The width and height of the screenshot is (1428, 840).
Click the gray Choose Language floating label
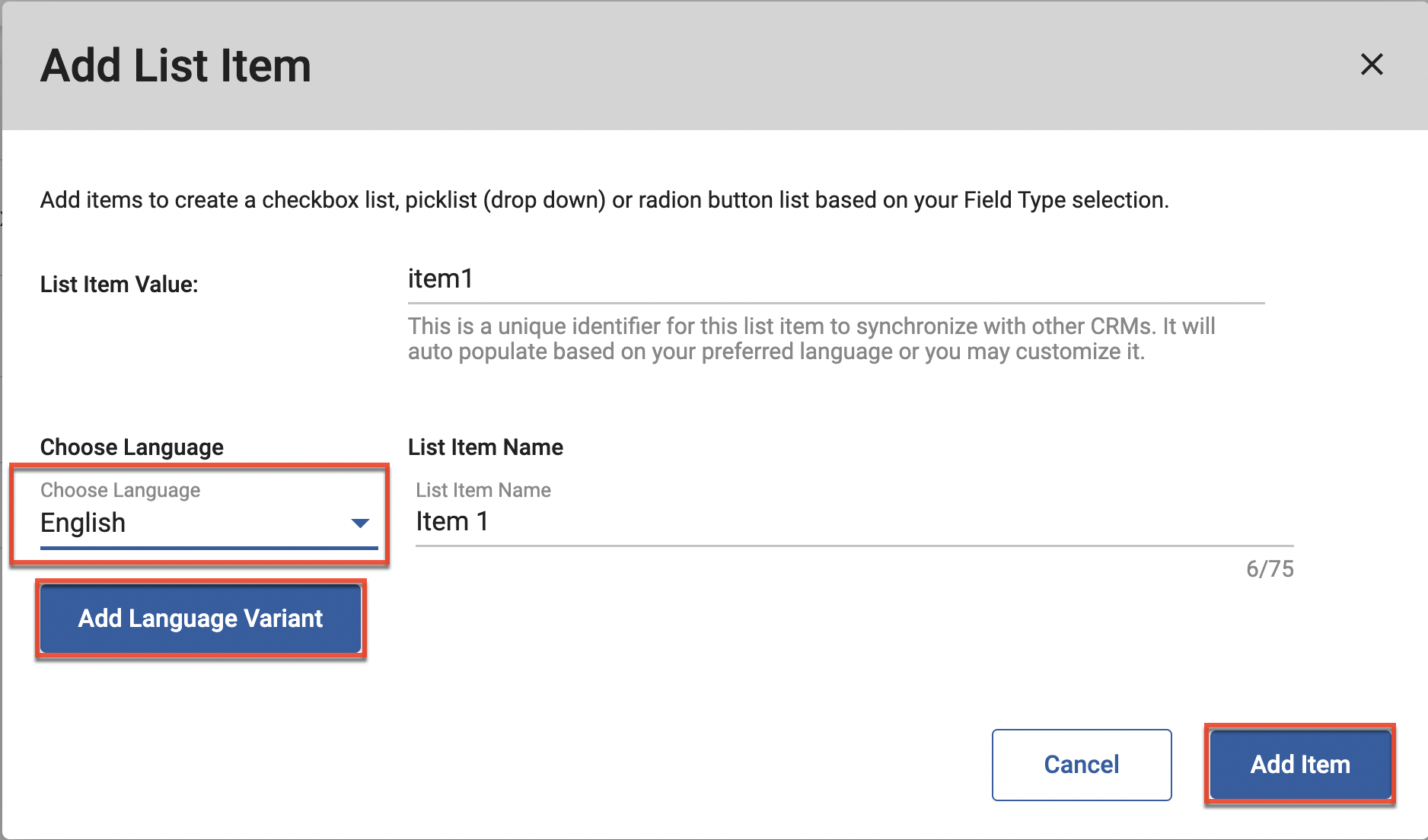point(120,491)
